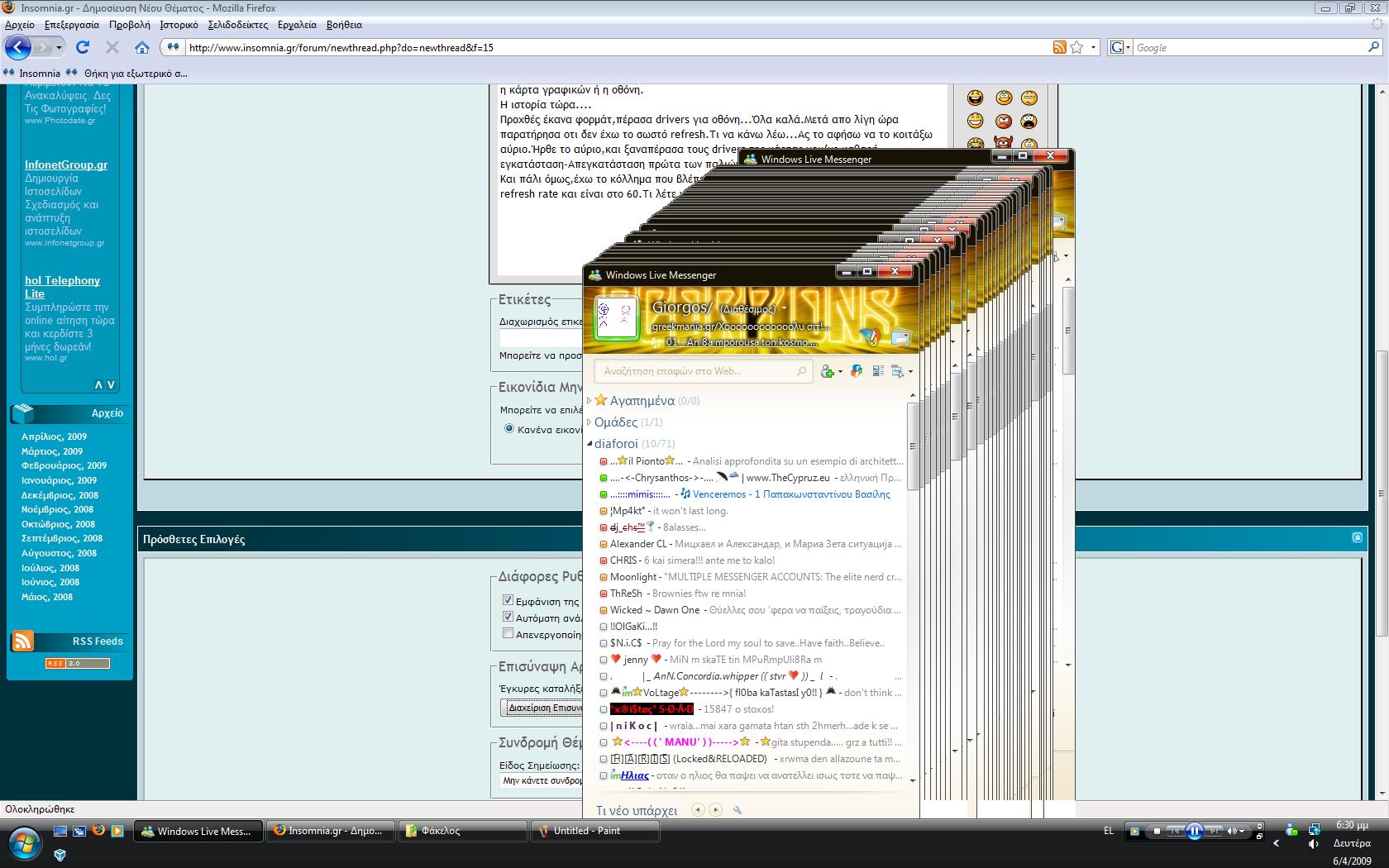Open the Giorgos status dropdown arrow
This screenshot has width=1389, height=868.
(784, 309)
